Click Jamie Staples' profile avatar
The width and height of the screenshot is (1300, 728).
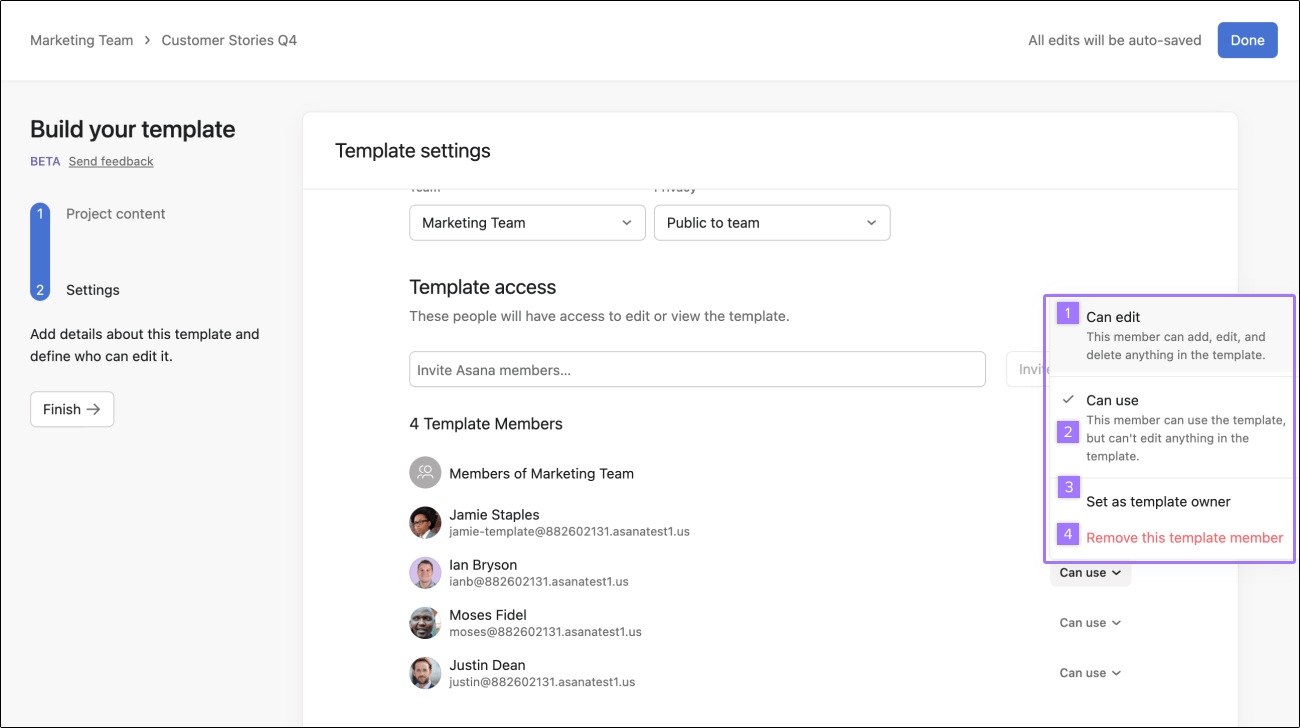tap(425, 523)
